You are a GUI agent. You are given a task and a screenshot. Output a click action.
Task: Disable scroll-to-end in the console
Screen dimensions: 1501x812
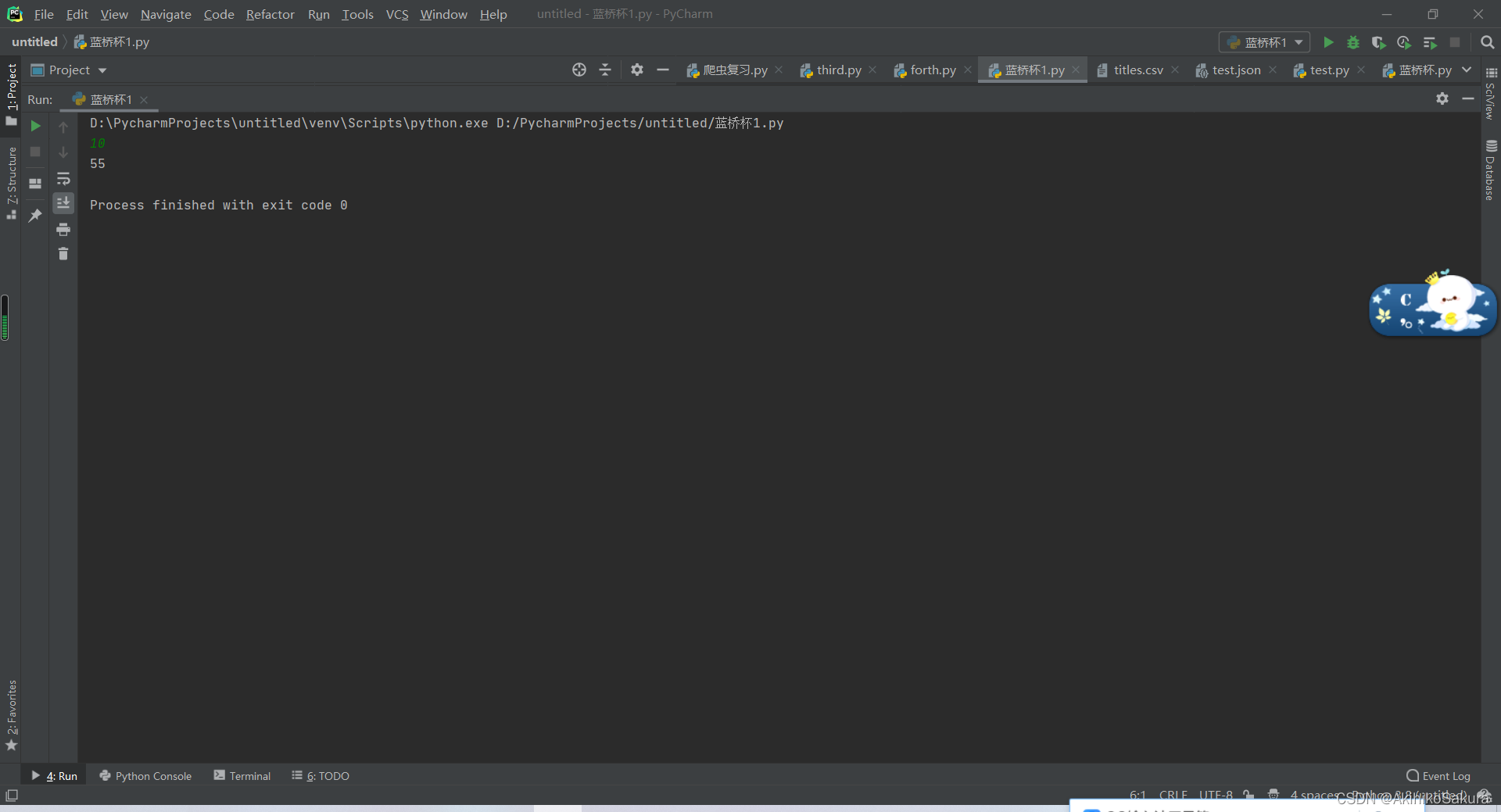pos(63,203)
